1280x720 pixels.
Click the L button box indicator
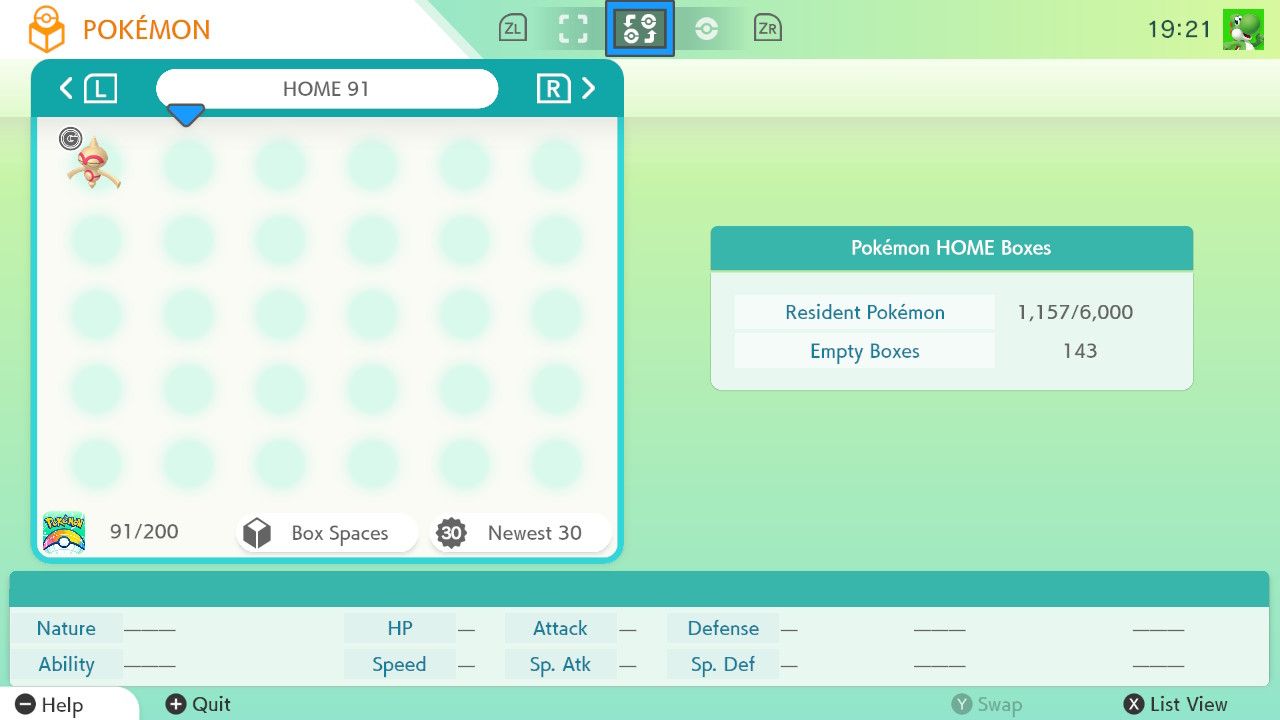(100, 89)
